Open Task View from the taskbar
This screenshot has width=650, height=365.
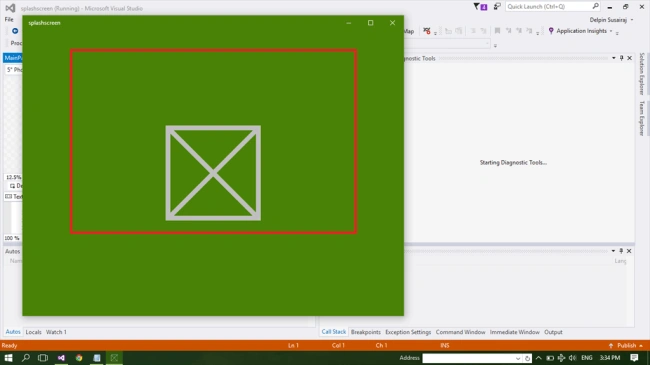coord(43,358)
